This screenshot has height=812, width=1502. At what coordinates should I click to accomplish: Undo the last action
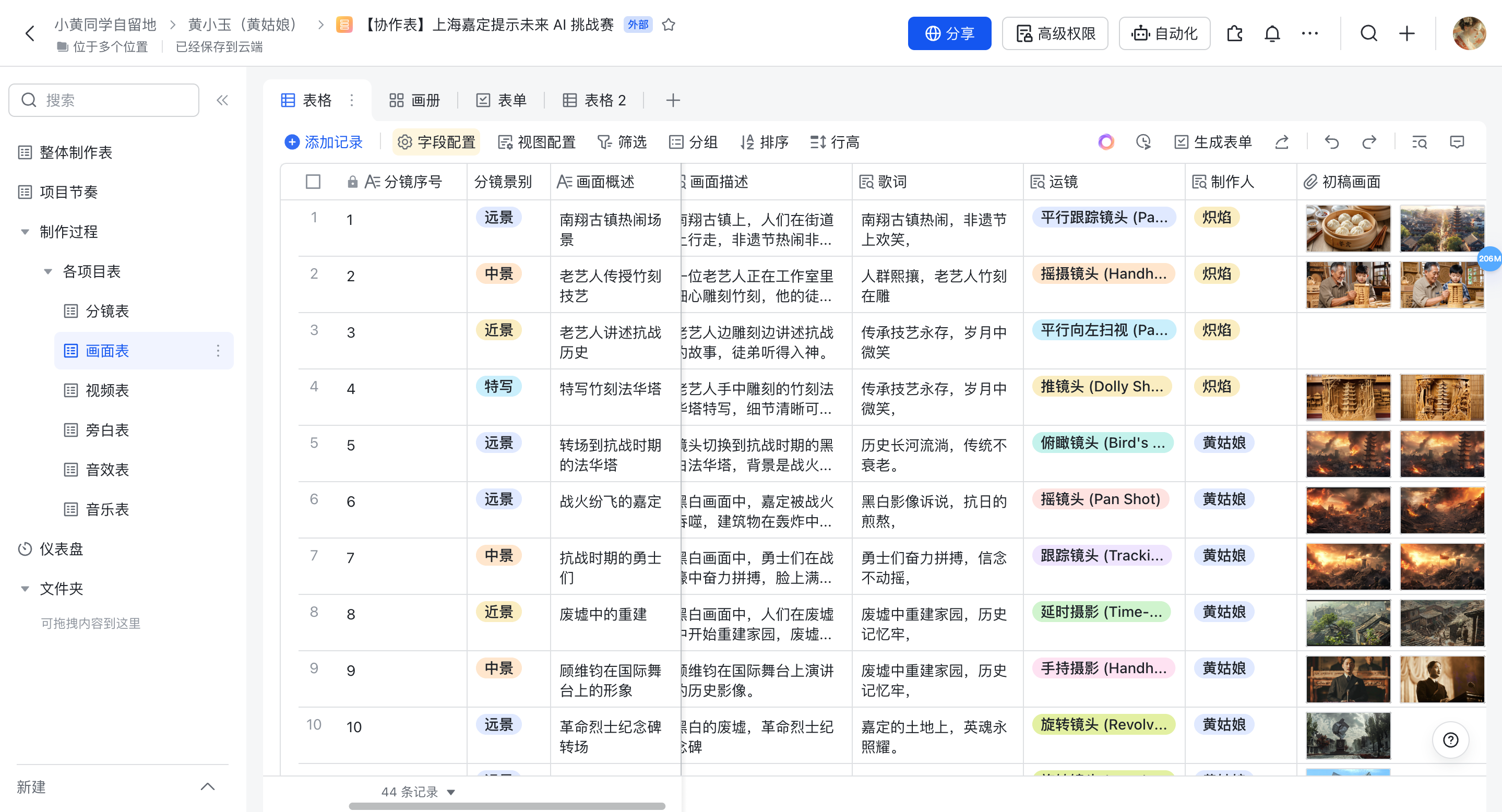tap(1331, 141)
